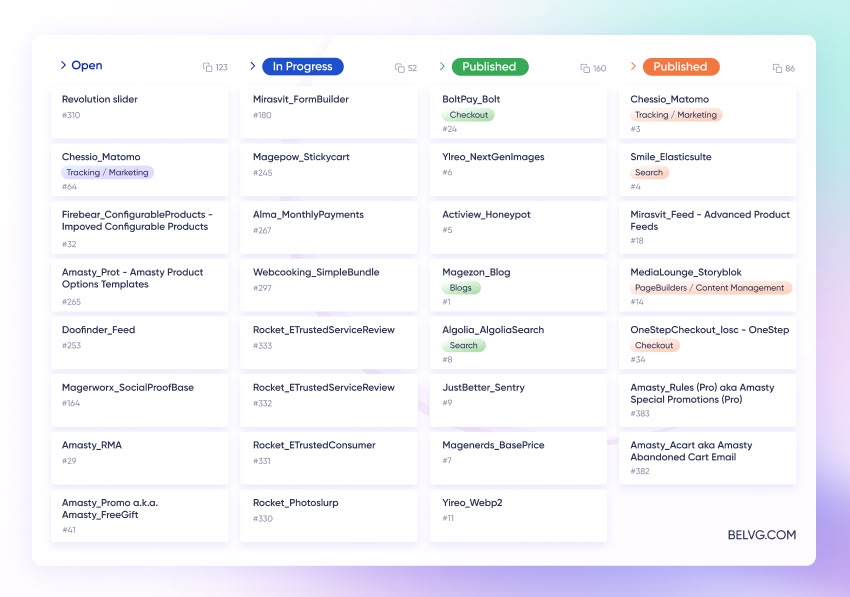Image resolution: width=850 pixels, height=597 pixels.
Task: Click Tracking / Marketing tag on Chessio_Matomo #64
Action: tap(107, 172)
